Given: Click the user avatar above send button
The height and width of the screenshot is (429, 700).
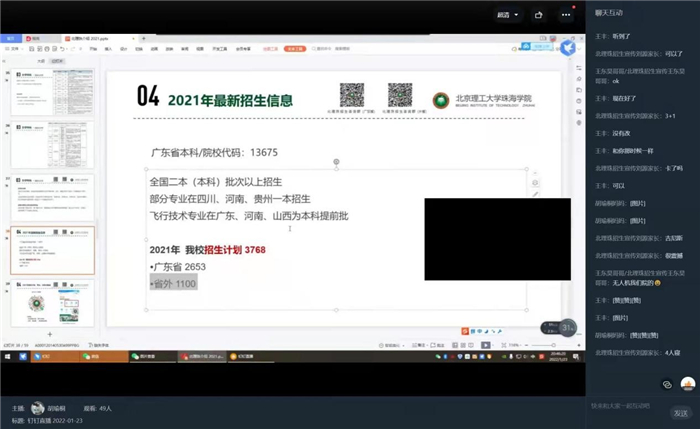Looking at the screenshot, I should [x=687, y=384].
